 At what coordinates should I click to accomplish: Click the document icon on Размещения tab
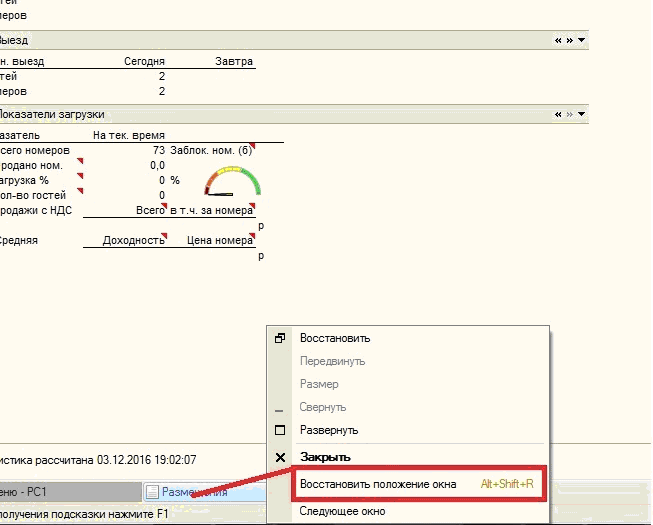[x=152, y=492]
